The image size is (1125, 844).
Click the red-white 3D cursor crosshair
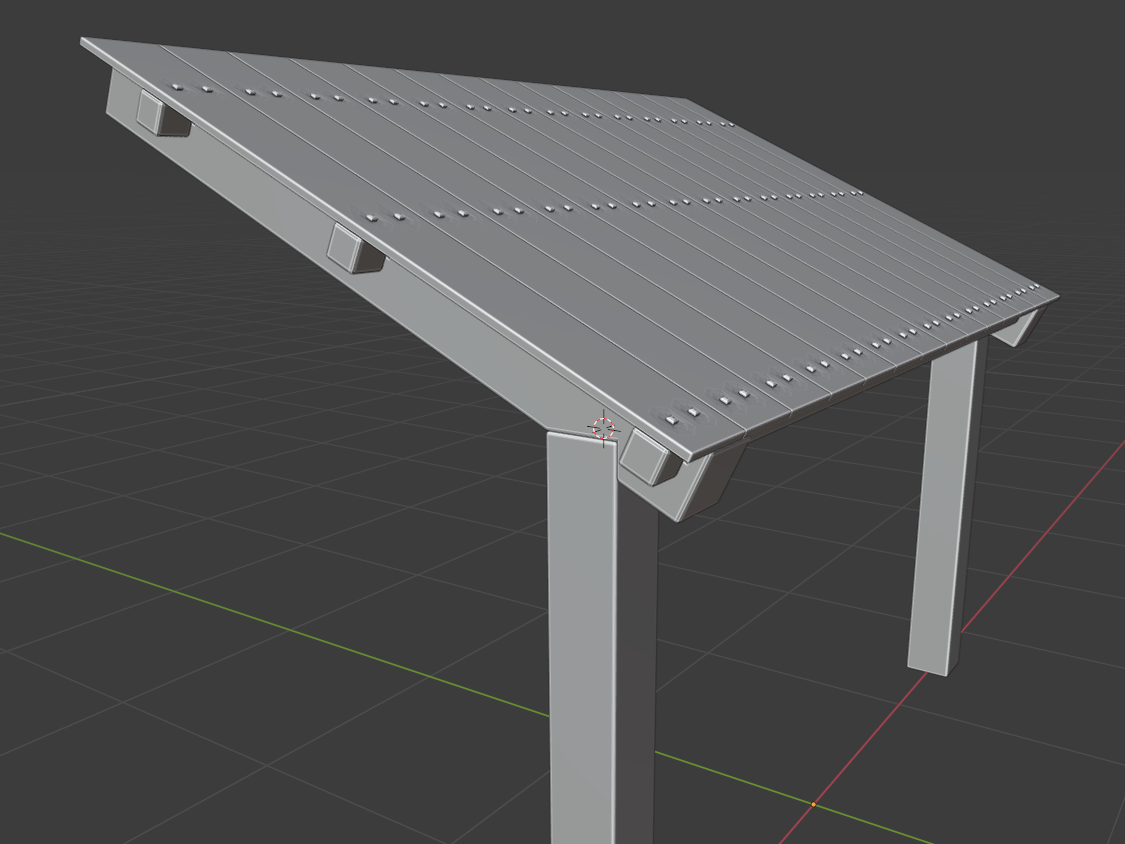(604, 428)
